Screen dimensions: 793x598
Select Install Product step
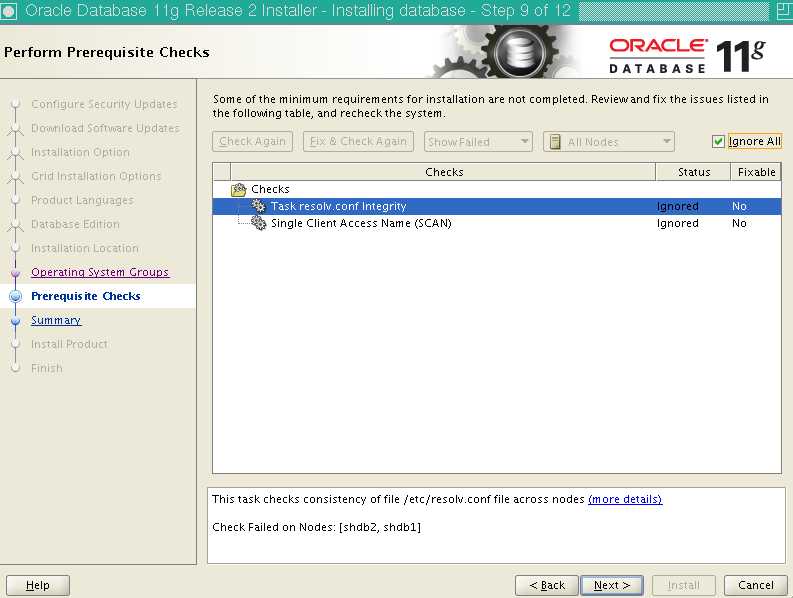click(x=69, y=344)
